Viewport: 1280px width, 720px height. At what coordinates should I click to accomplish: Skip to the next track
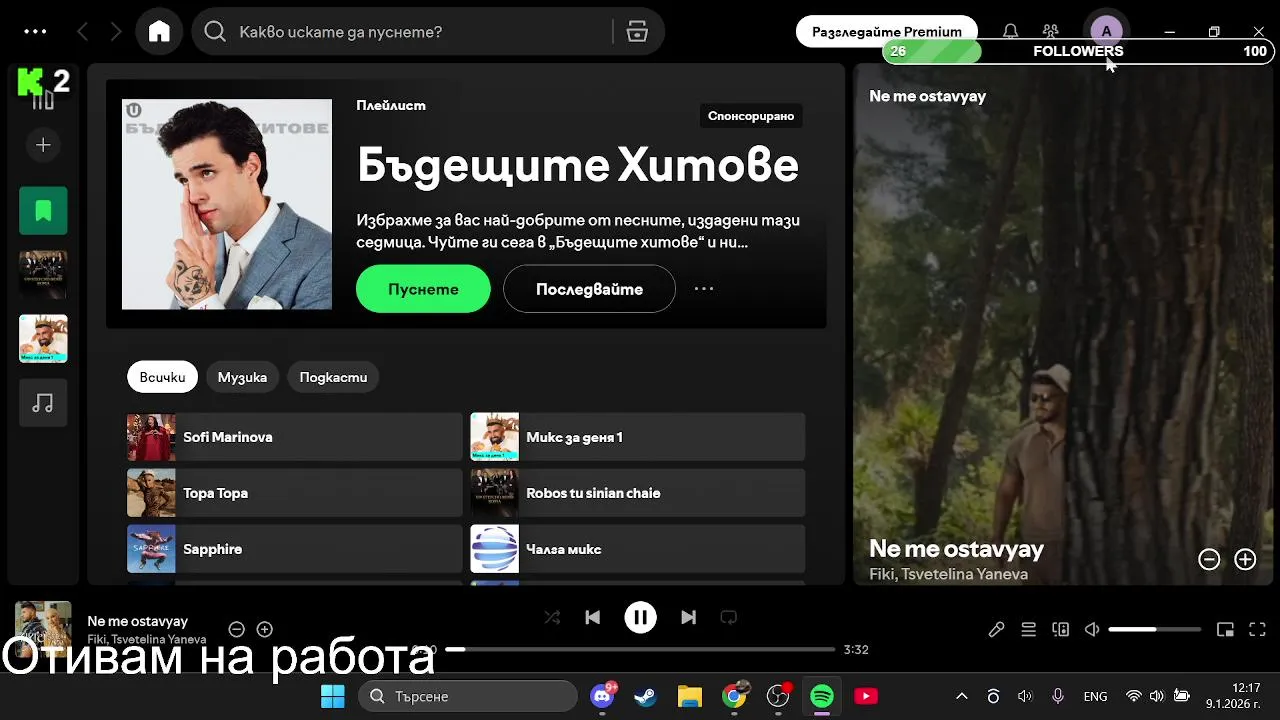click(x=688, y=617)
